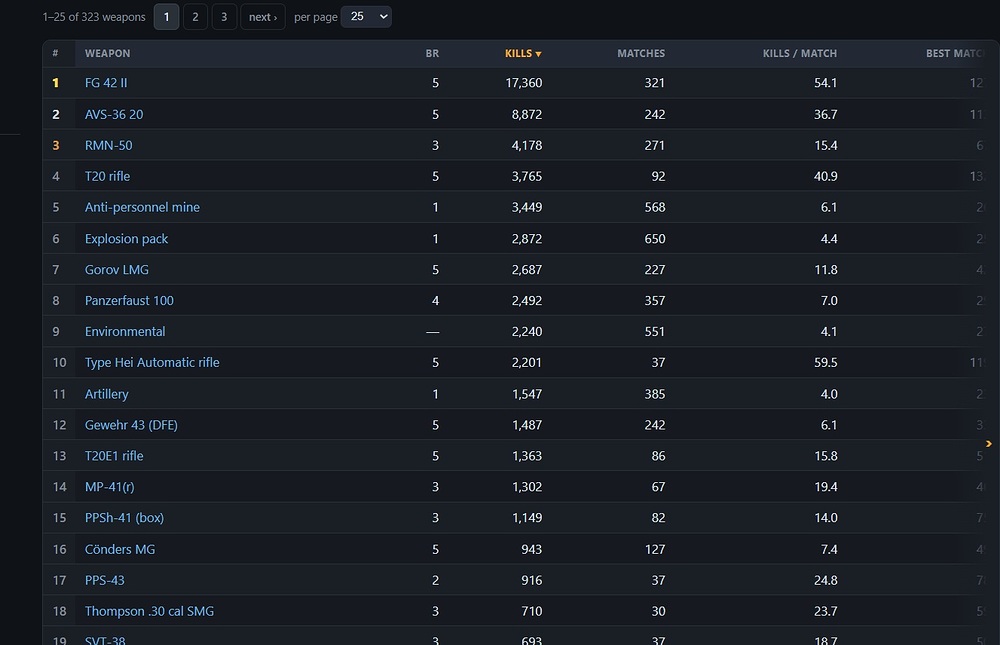
Task: Click kills per match 54.1 for FG 42 II
Action: coord(826,83)
